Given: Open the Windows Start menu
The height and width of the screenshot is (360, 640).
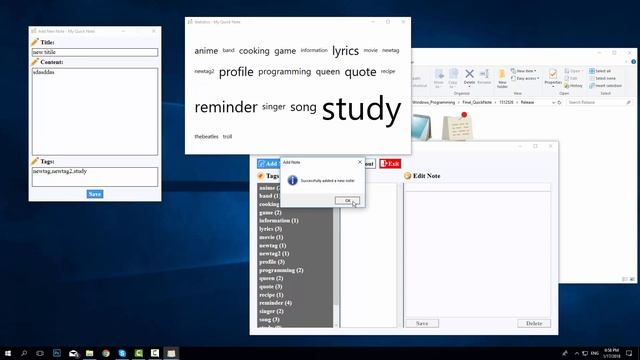Looking at the screenshot, I should pyautogui.click(x=8, y=353).
